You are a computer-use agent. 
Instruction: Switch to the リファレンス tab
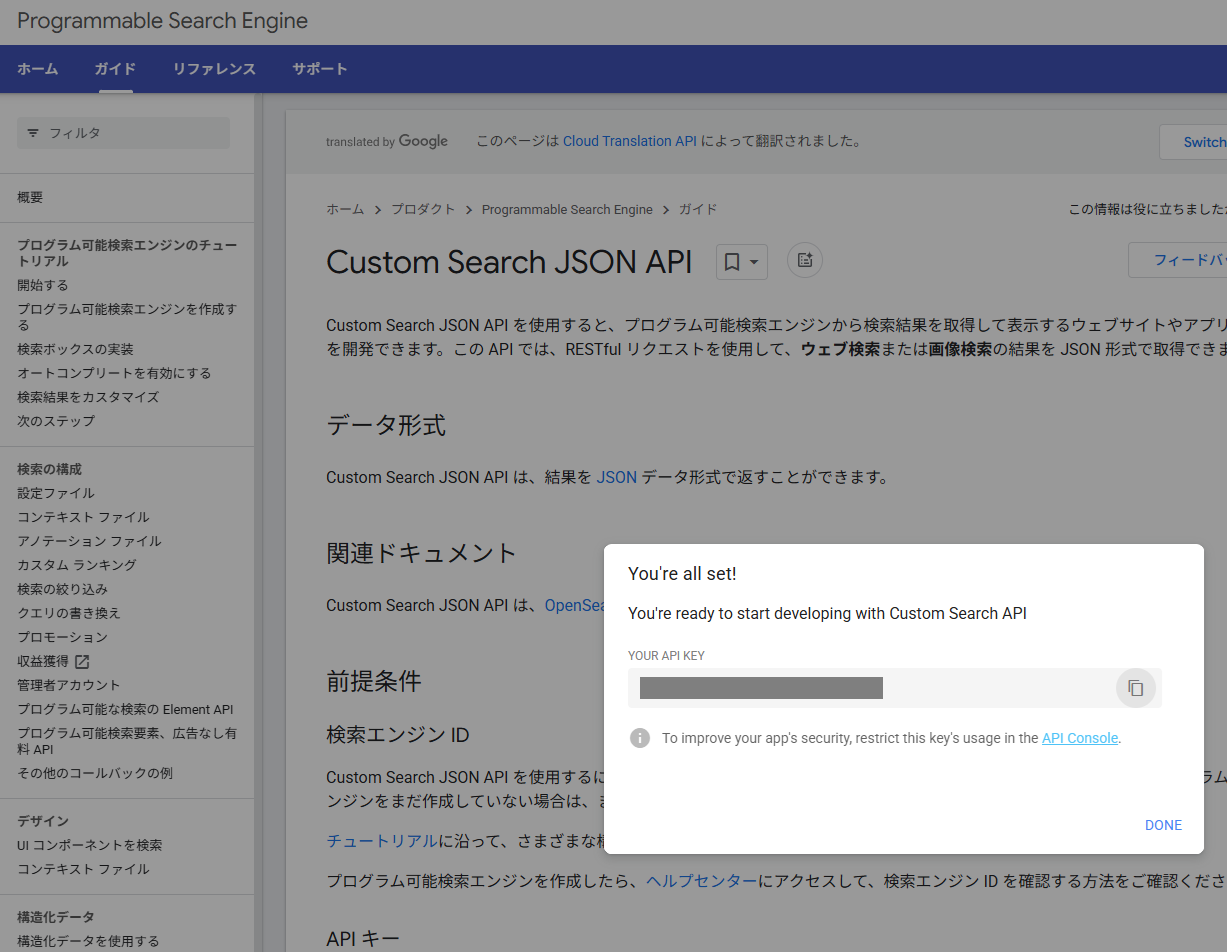pyautogui.click(x=212, y=68)
